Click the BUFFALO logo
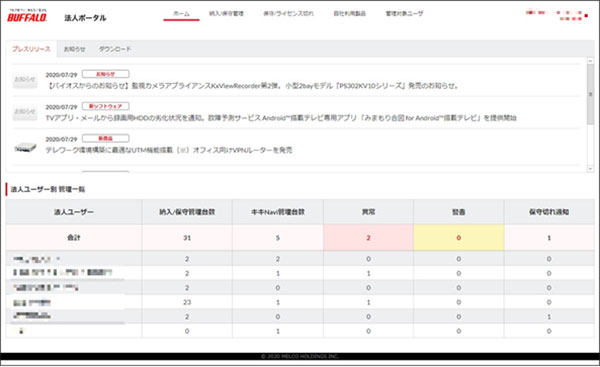The width and height of the screenshot is (600, 367). [x=27, y=16]
